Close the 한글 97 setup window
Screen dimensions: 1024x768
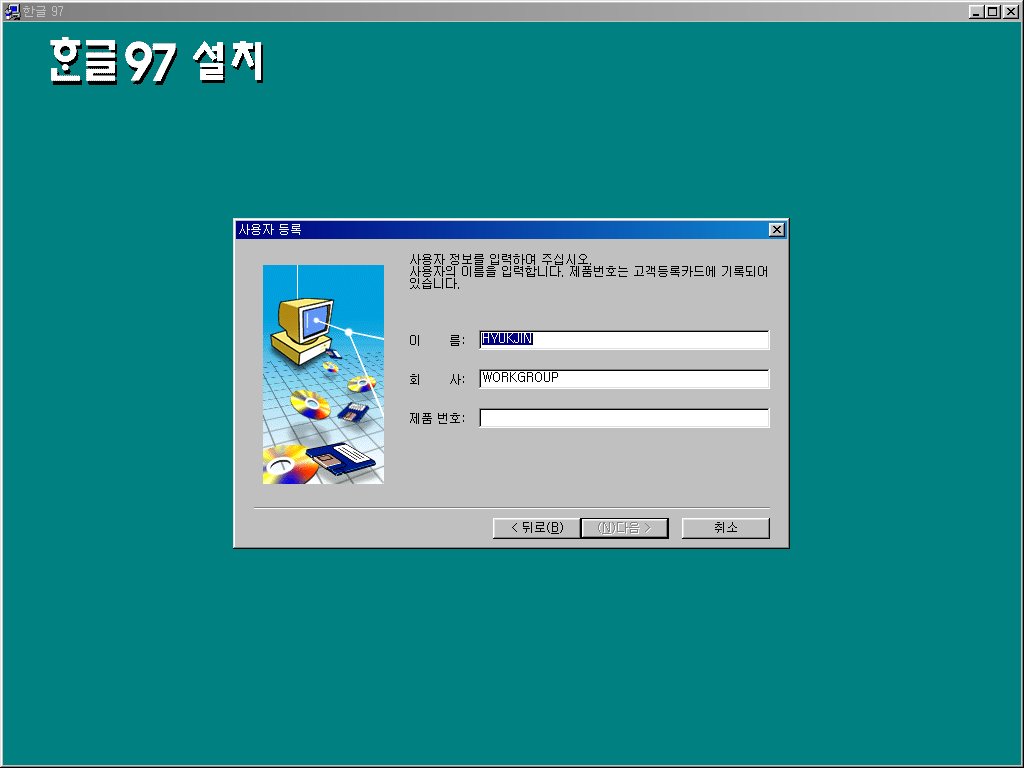tap(1011, 12)
